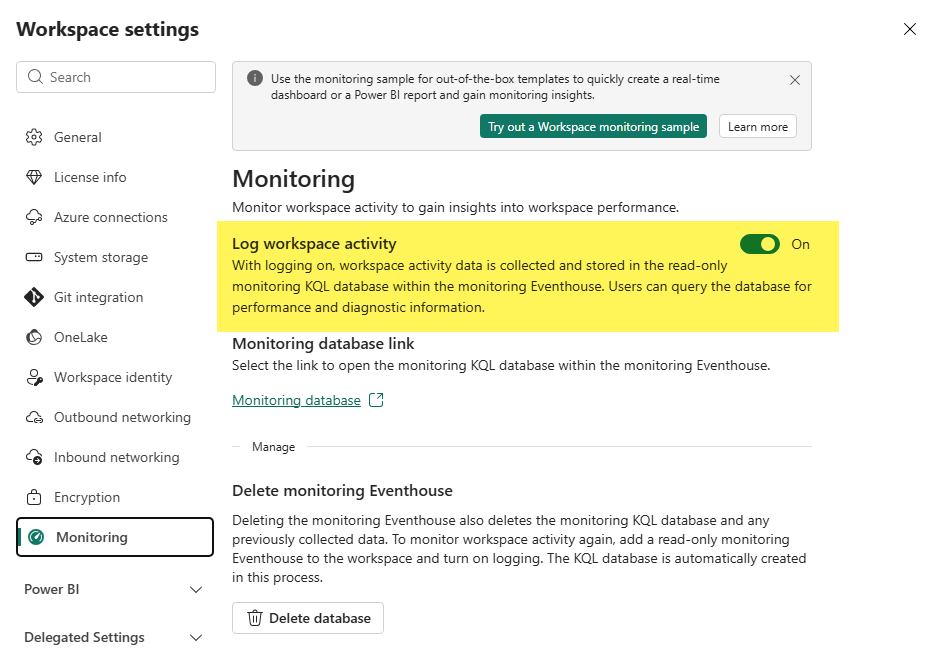Open the Monitoring database link
The image size is (940, 664).
[296, 400]
